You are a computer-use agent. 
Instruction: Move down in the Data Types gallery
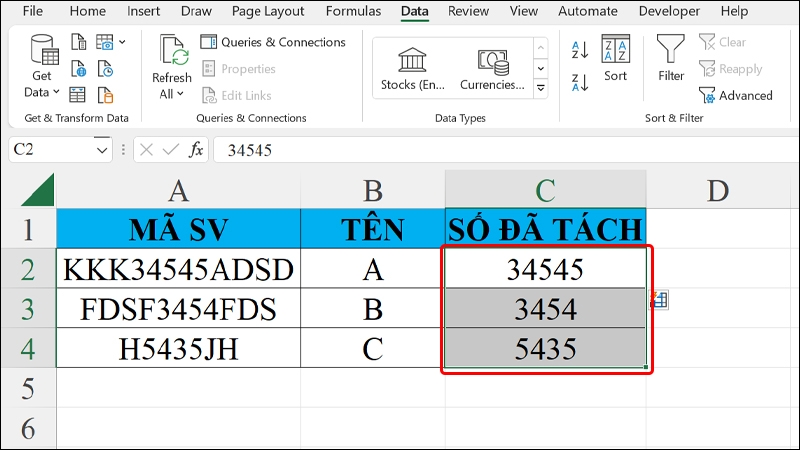coord(541,68)
